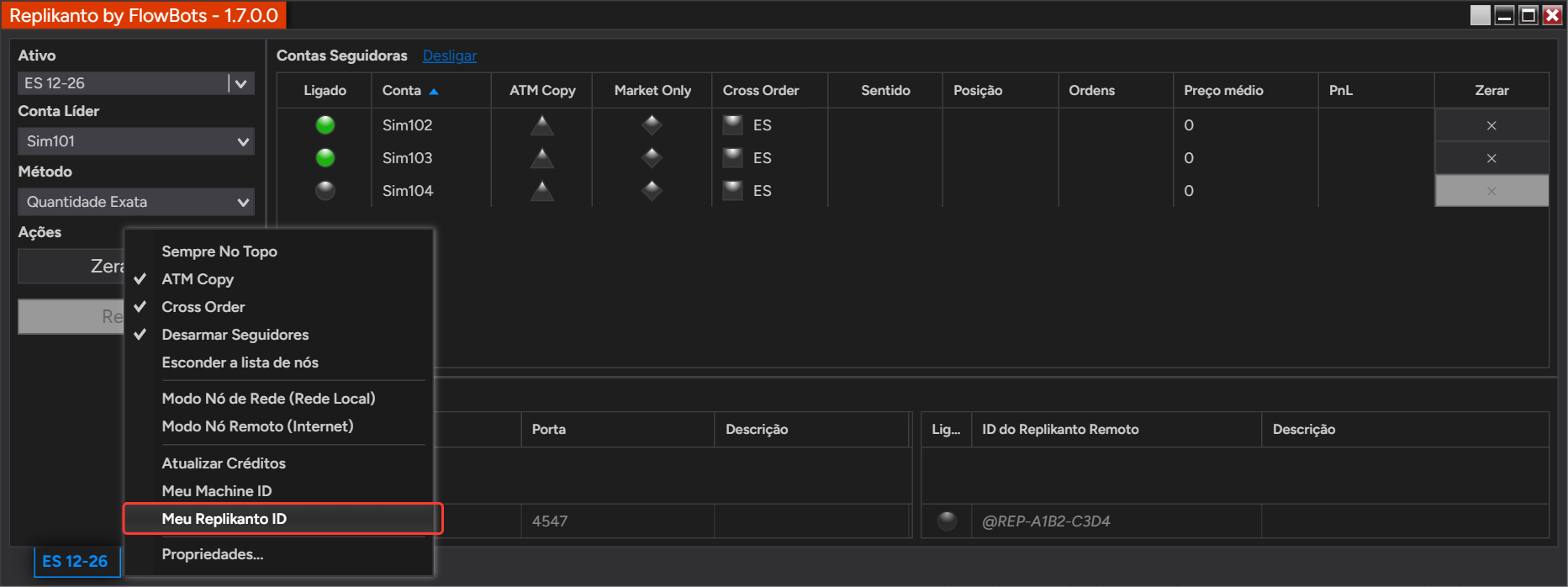Screen dimensions: 1568x587
Task: Click the Zerar X button for Sim104
Action: 1491,191
